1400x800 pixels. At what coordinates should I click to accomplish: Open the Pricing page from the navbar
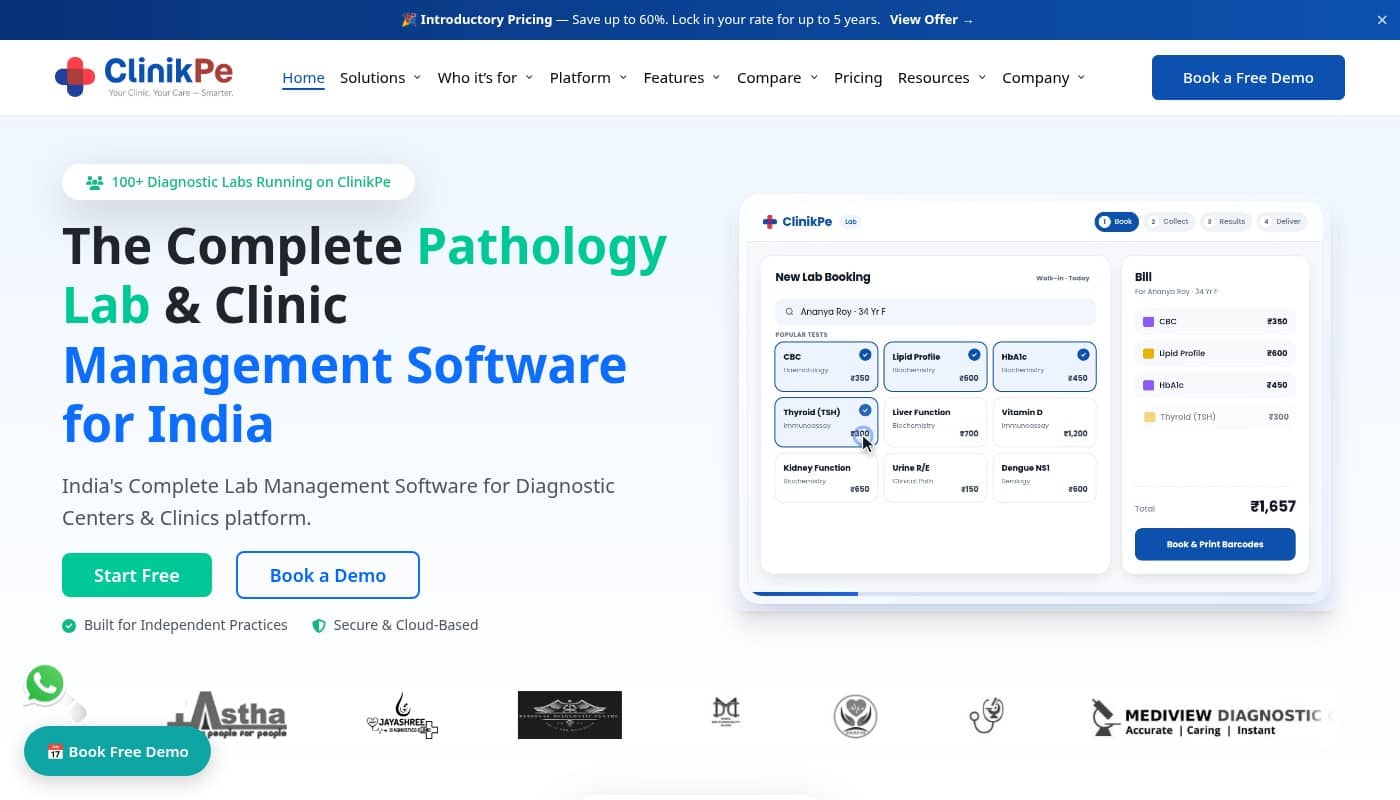(858, 78)
